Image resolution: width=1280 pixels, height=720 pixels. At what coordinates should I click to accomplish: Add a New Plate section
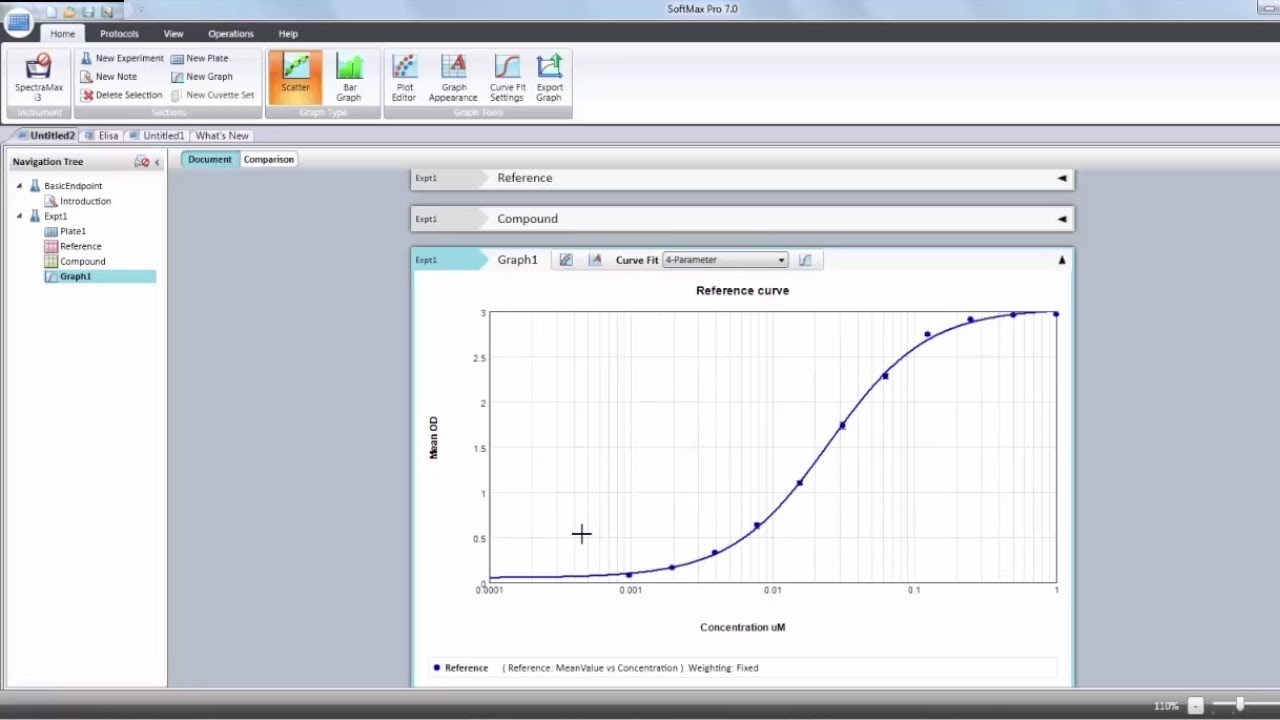pos(200,58)
